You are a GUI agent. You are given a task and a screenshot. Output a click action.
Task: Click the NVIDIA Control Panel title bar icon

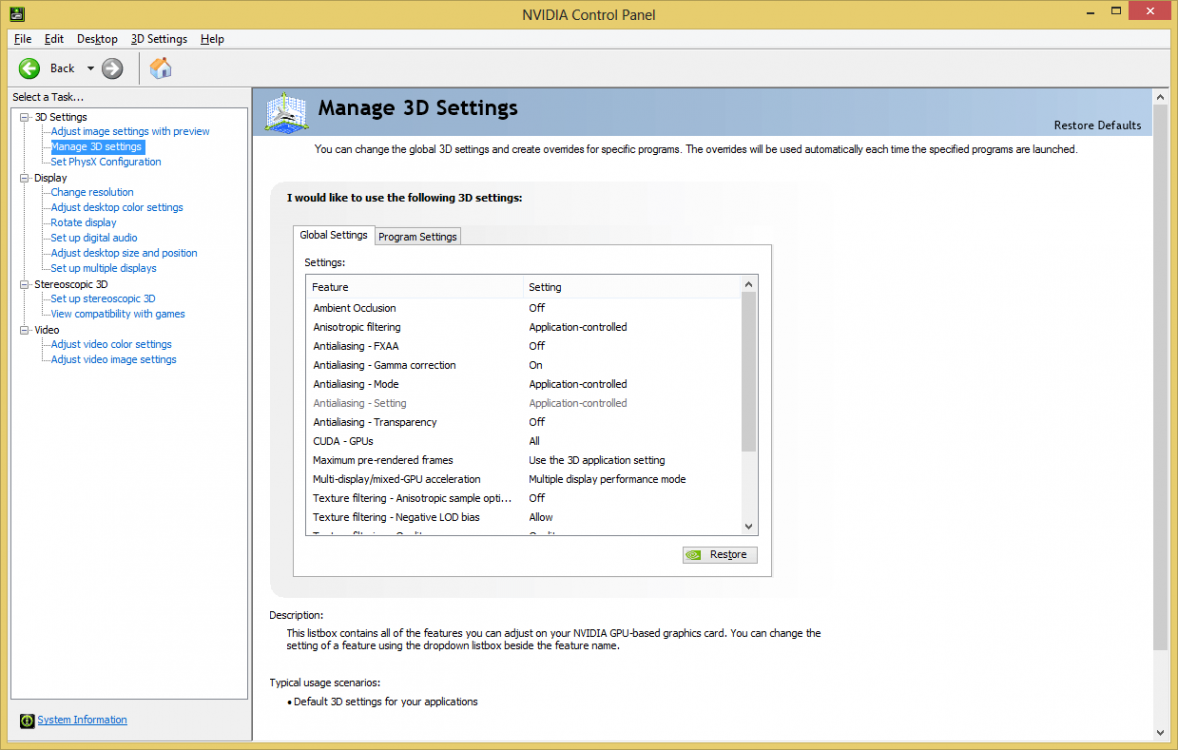pos(17,14)
